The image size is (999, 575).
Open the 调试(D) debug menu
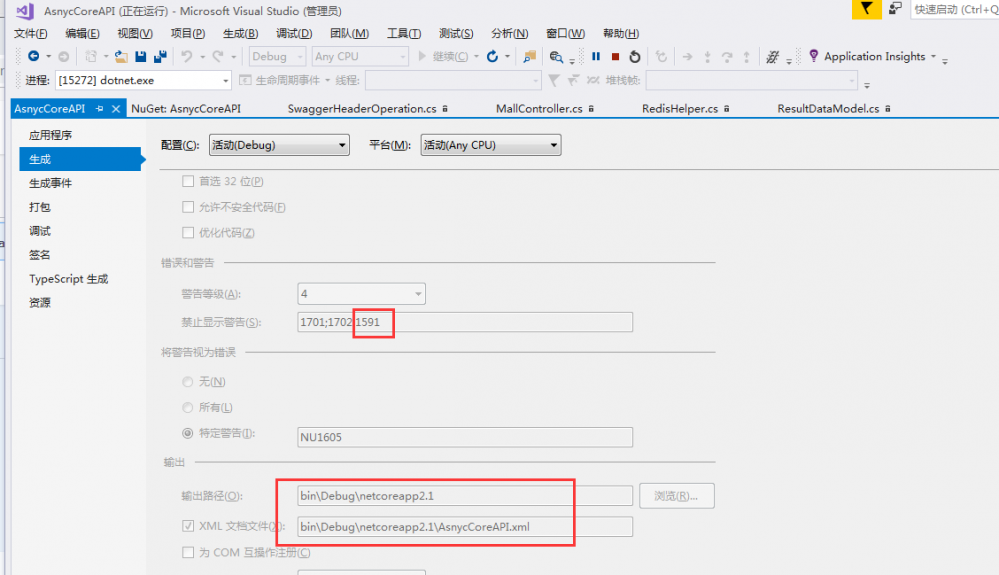294,33
